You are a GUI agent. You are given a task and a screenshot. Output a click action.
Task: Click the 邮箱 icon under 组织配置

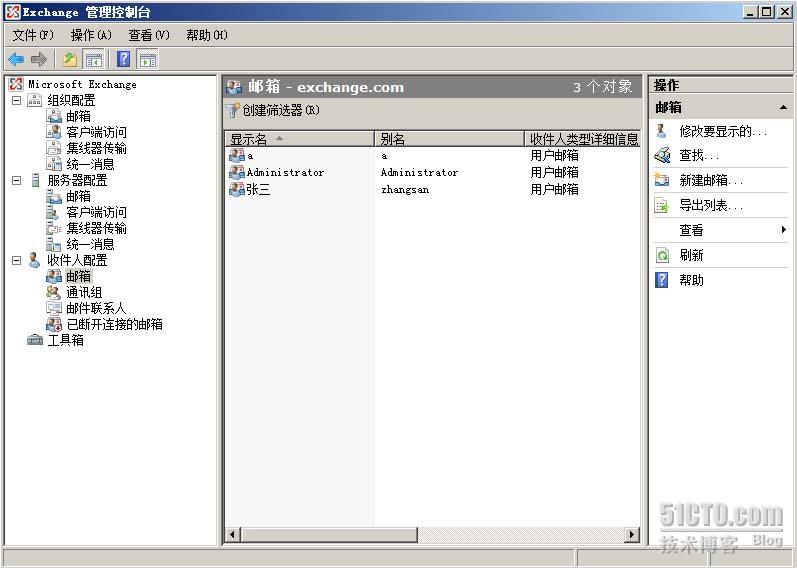(x=54, y=116)
